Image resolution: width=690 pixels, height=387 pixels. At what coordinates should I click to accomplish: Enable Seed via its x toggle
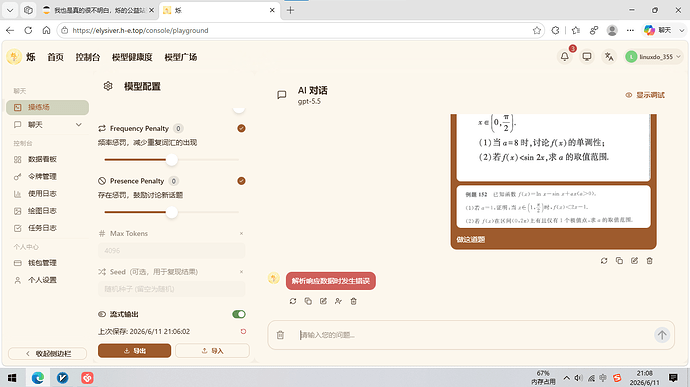click(241, 272)
